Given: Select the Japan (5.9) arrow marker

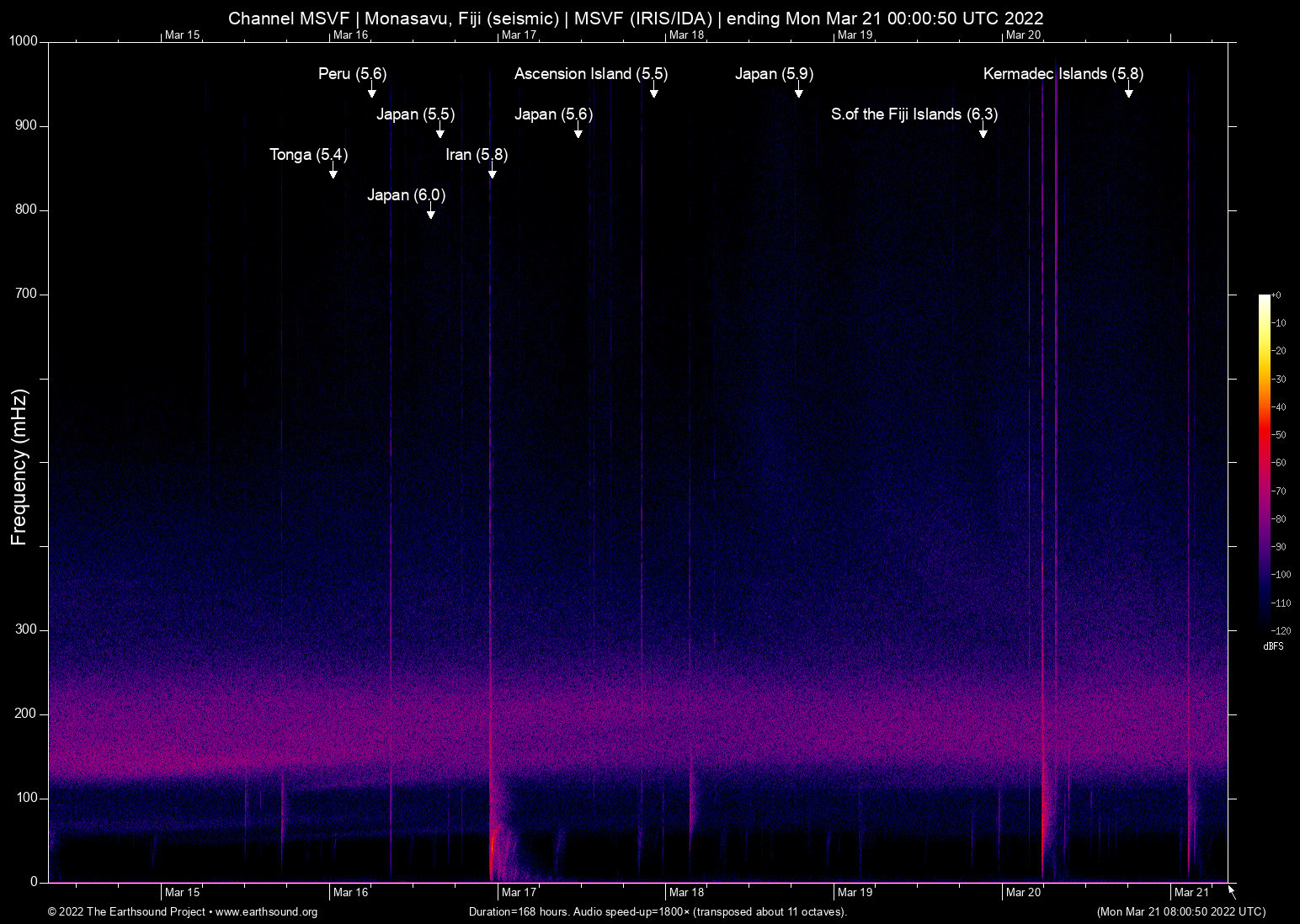Looking at the screenshot, I should click(x=799, y=91).
